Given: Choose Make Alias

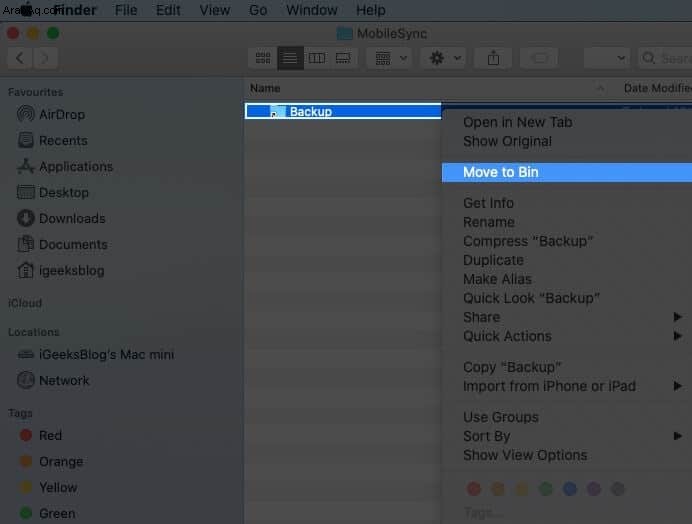Looking at the screenshot, I should [x=497, y=279].
